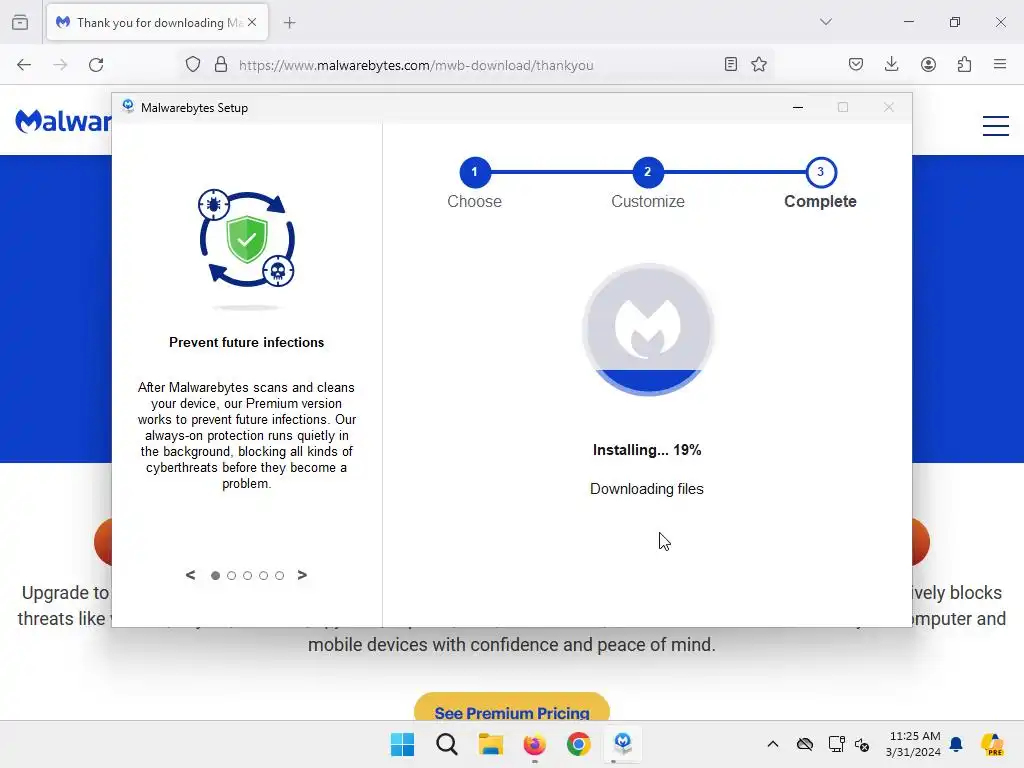Click the Firefox back arrow
1024x768 pixels.
coord(24,65)
